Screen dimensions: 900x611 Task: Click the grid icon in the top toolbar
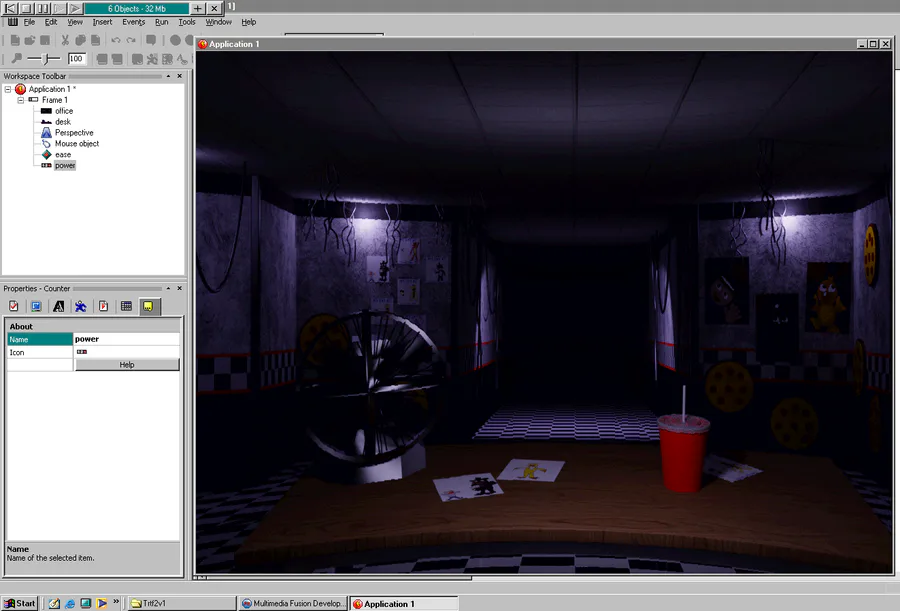167,59
